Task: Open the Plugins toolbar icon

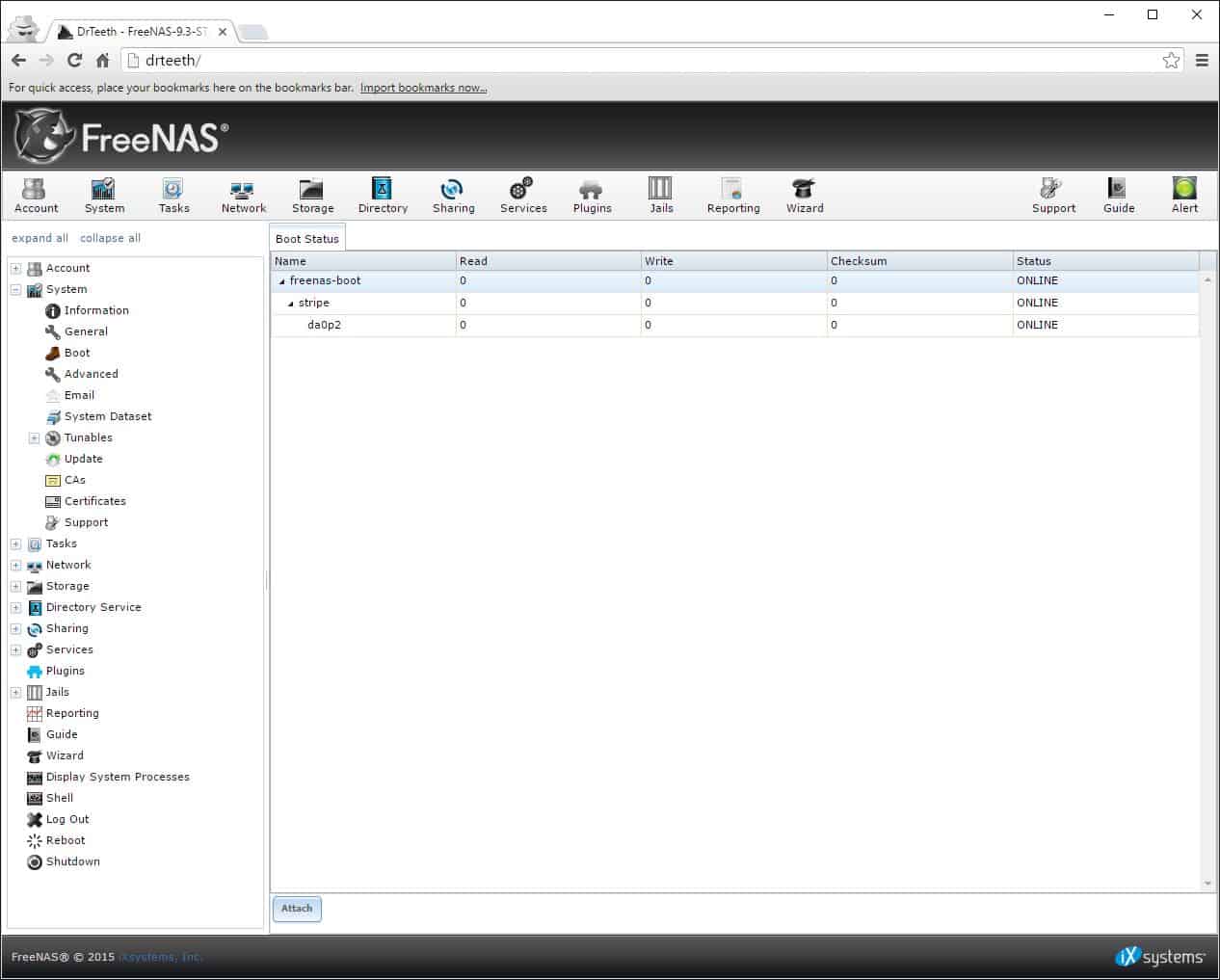Action: [x=592, y=196]
